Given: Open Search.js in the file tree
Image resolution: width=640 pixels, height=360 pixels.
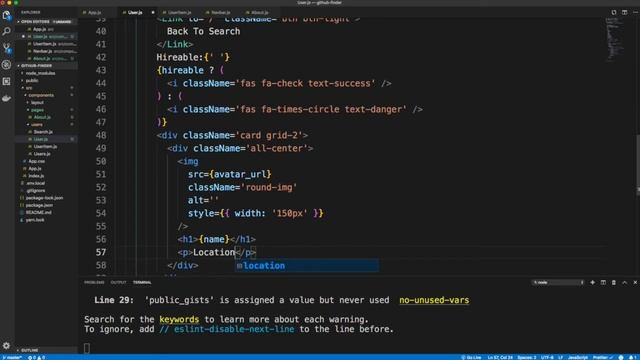Looking at the screenshot, I should 43,132.
